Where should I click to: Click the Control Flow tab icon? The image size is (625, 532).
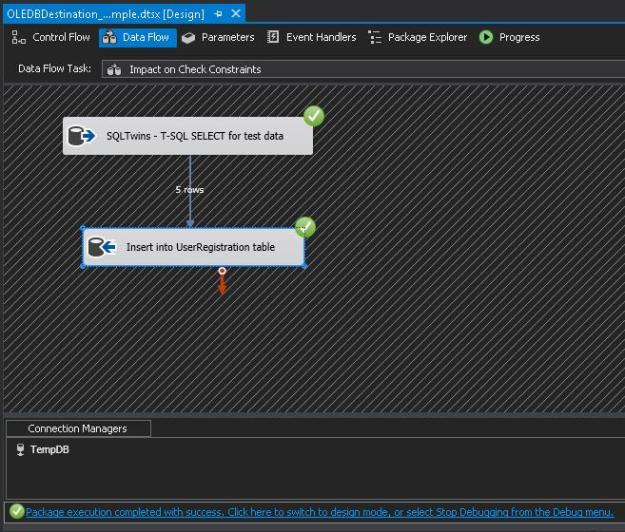(x=18, y=37)
